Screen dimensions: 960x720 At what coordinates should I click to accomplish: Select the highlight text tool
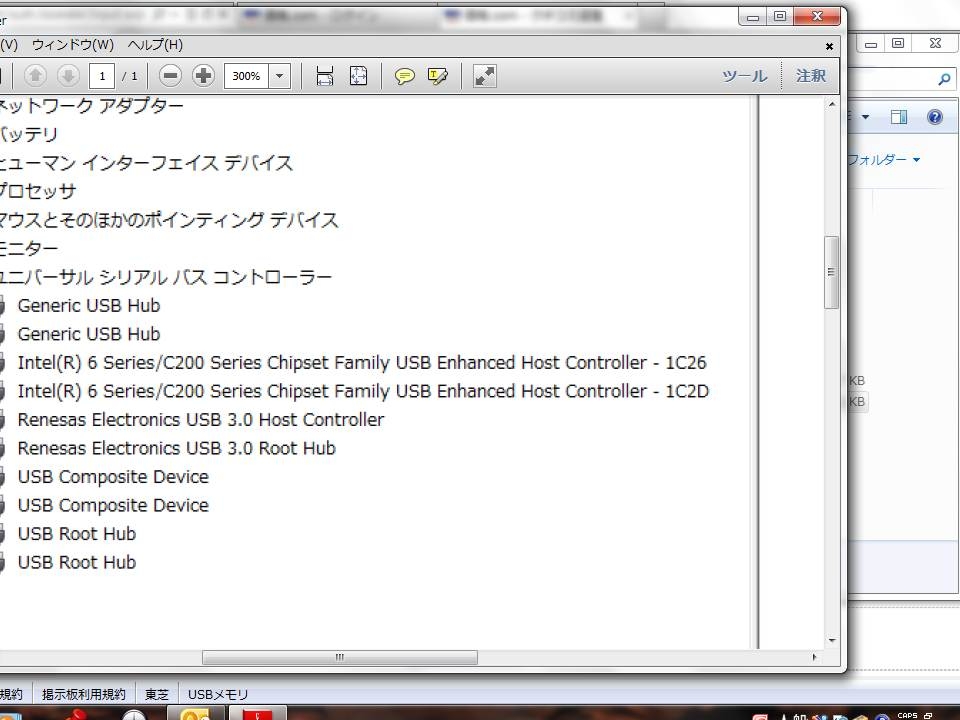pyautogui.click(x=437, y=76)
